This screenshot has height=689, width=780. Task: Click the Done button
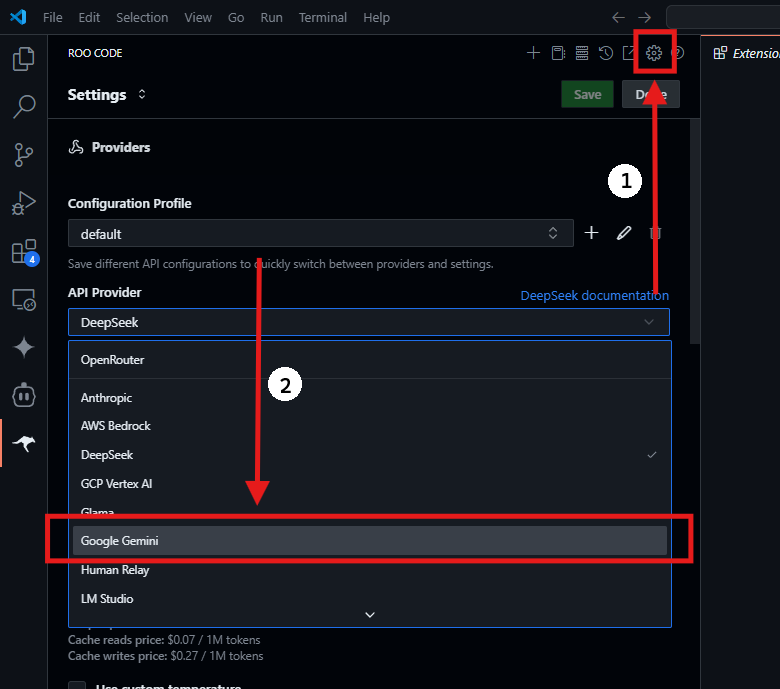651,95
